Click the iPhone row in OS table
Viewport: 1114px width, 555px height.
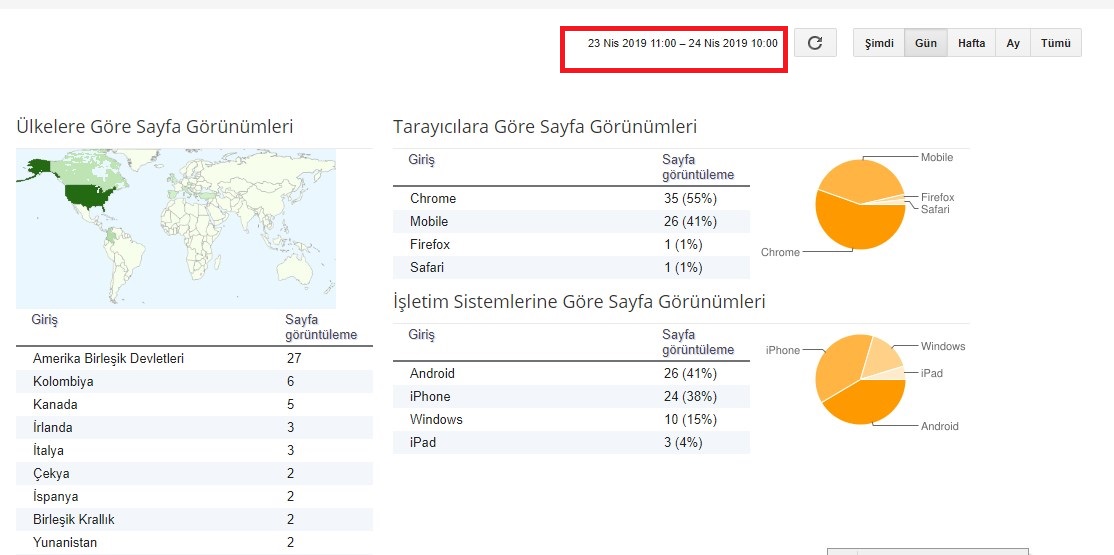click(x=571, y=396)
